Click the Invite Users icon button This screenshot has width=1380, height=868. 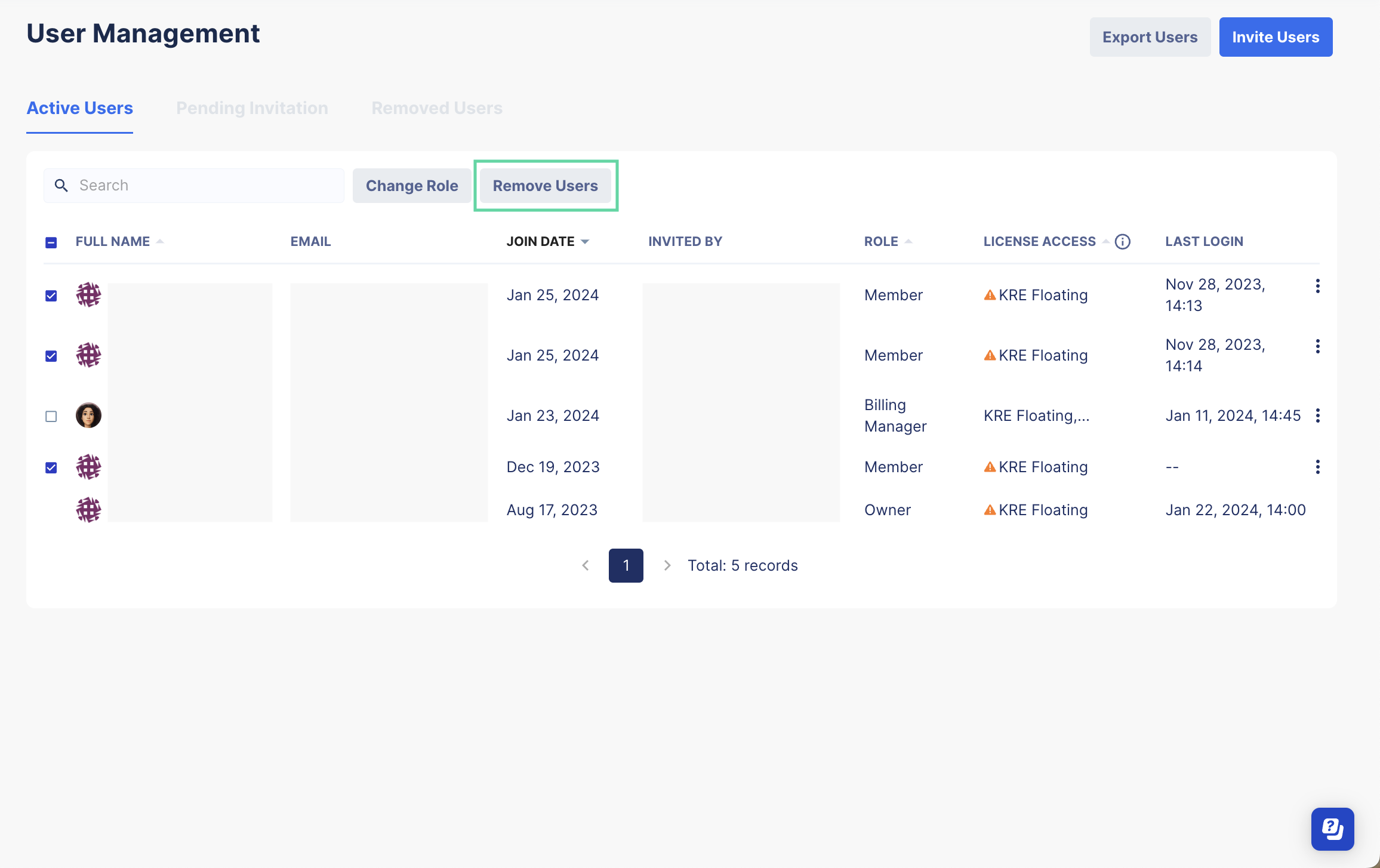pyautogui.click(x=1276, y=37)
